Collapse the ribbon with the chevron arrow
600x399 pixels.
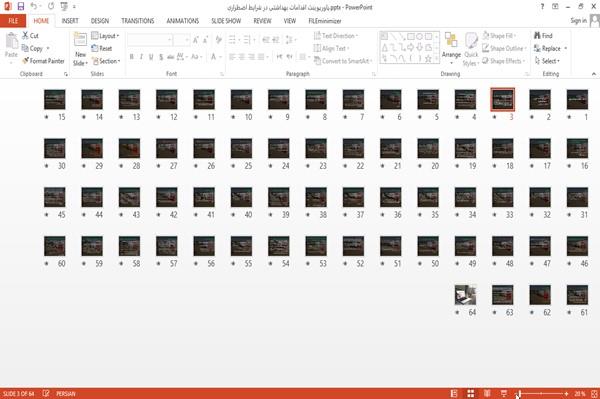click(x=593, y=74)
